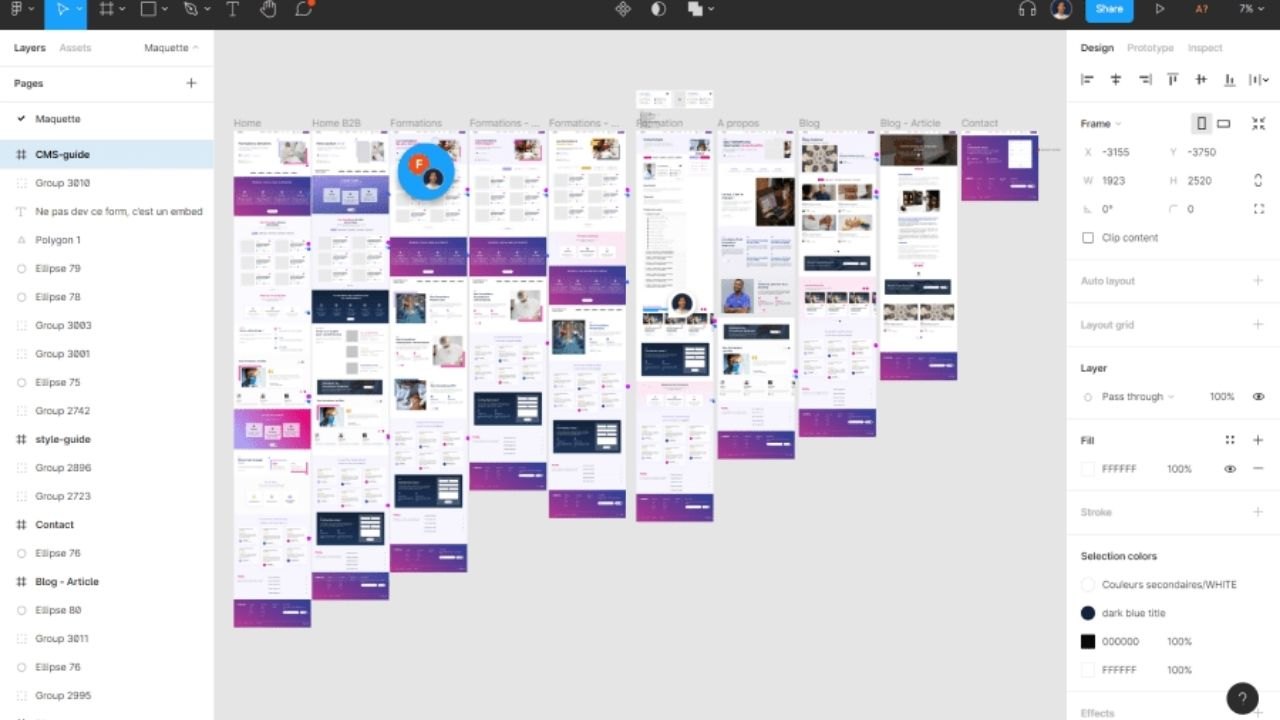This screenshot has height=720, width=1280.
Task: Select the Comment tool
Action: click(304, 9)
